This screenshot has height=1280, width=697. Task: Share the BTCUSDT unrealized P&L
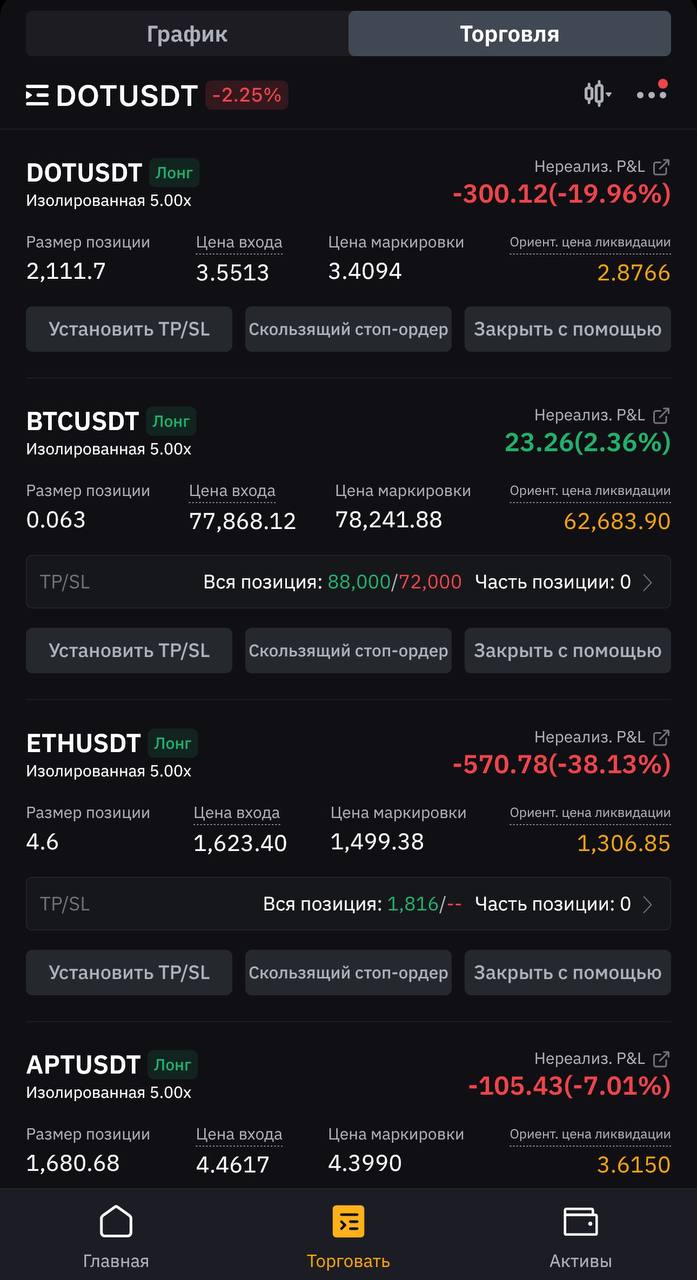pos(661,415)
